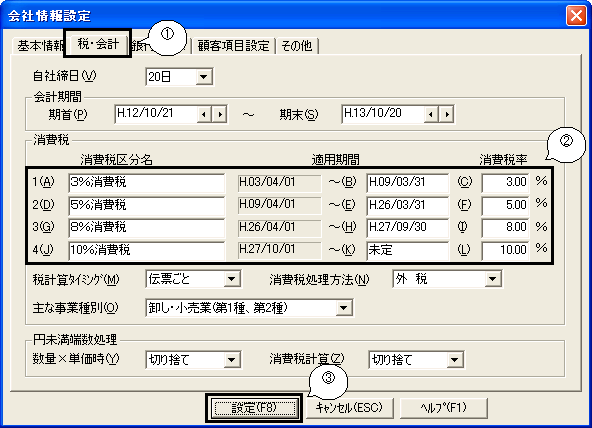Open the 顧客項目設定 tab

[233, 46]
